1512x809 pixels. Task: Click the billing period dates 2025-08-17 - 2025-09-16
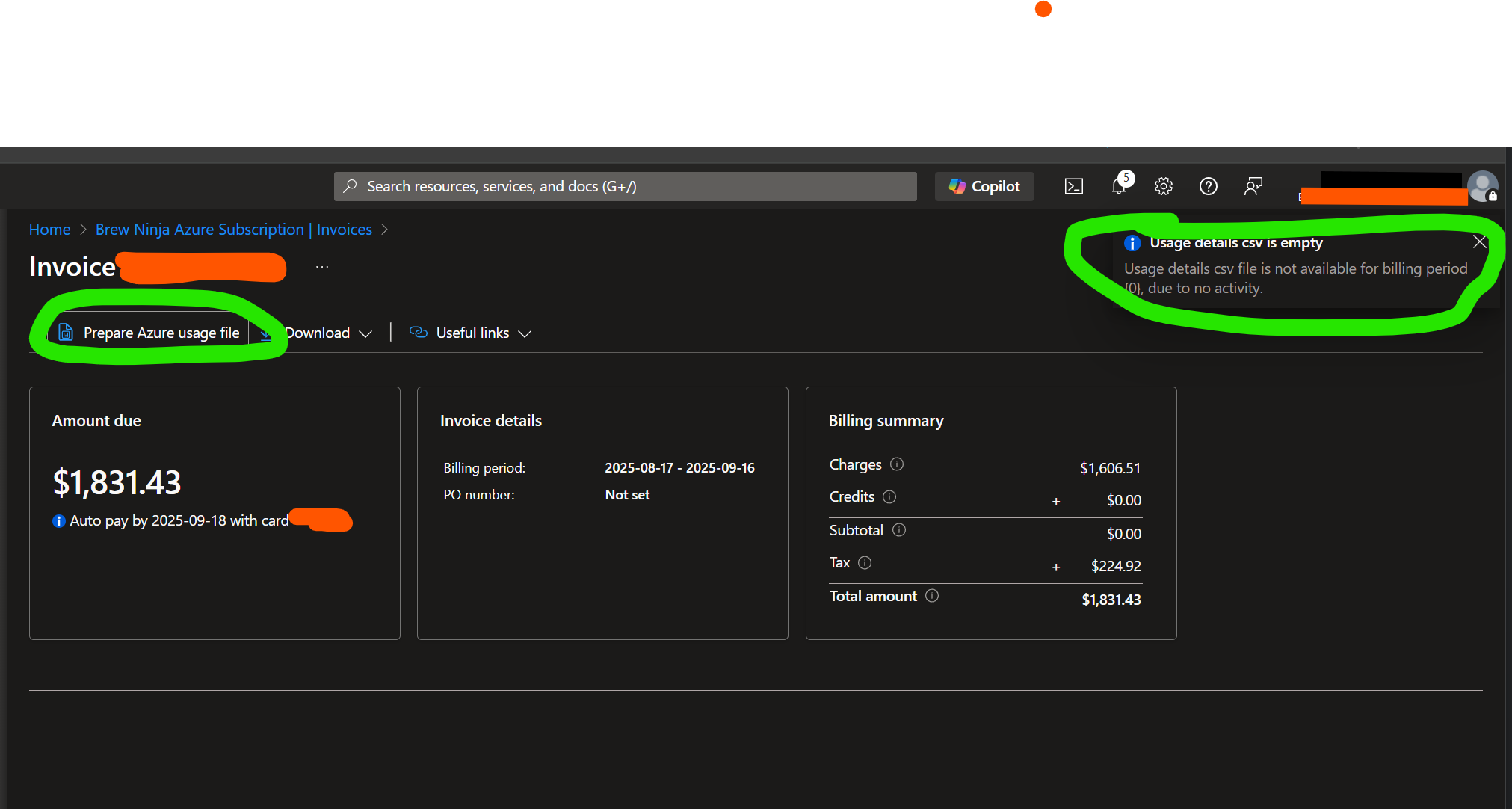click(679, 468)
